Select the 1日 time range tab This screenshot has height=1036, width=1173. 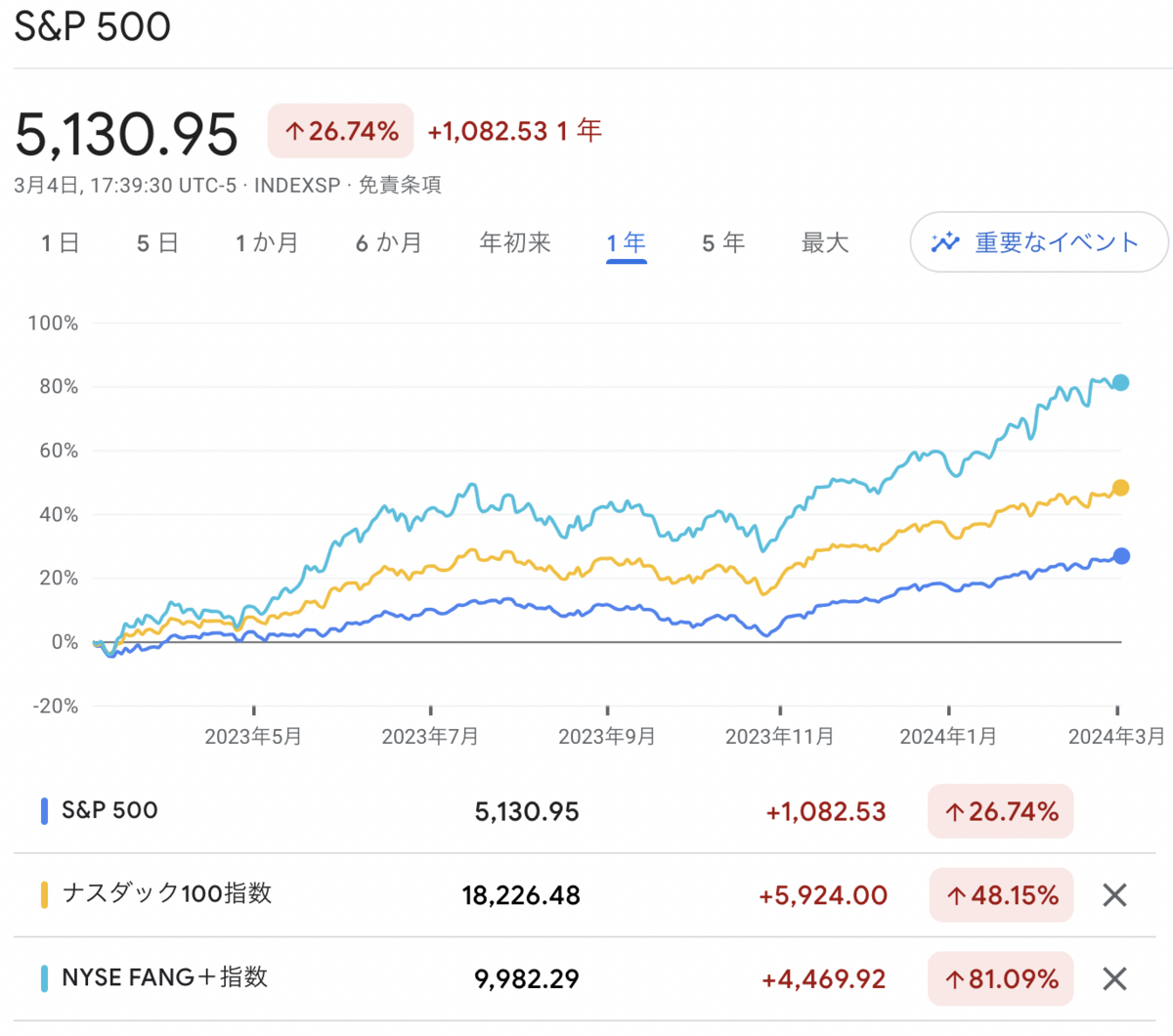(60, 242)
